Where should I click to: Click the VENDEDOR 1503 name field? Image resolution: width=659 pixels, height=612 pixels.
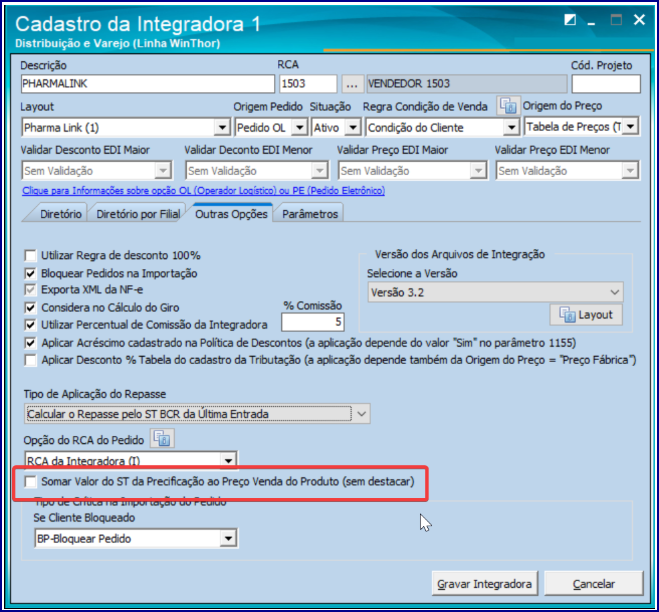tap(467, 84)
